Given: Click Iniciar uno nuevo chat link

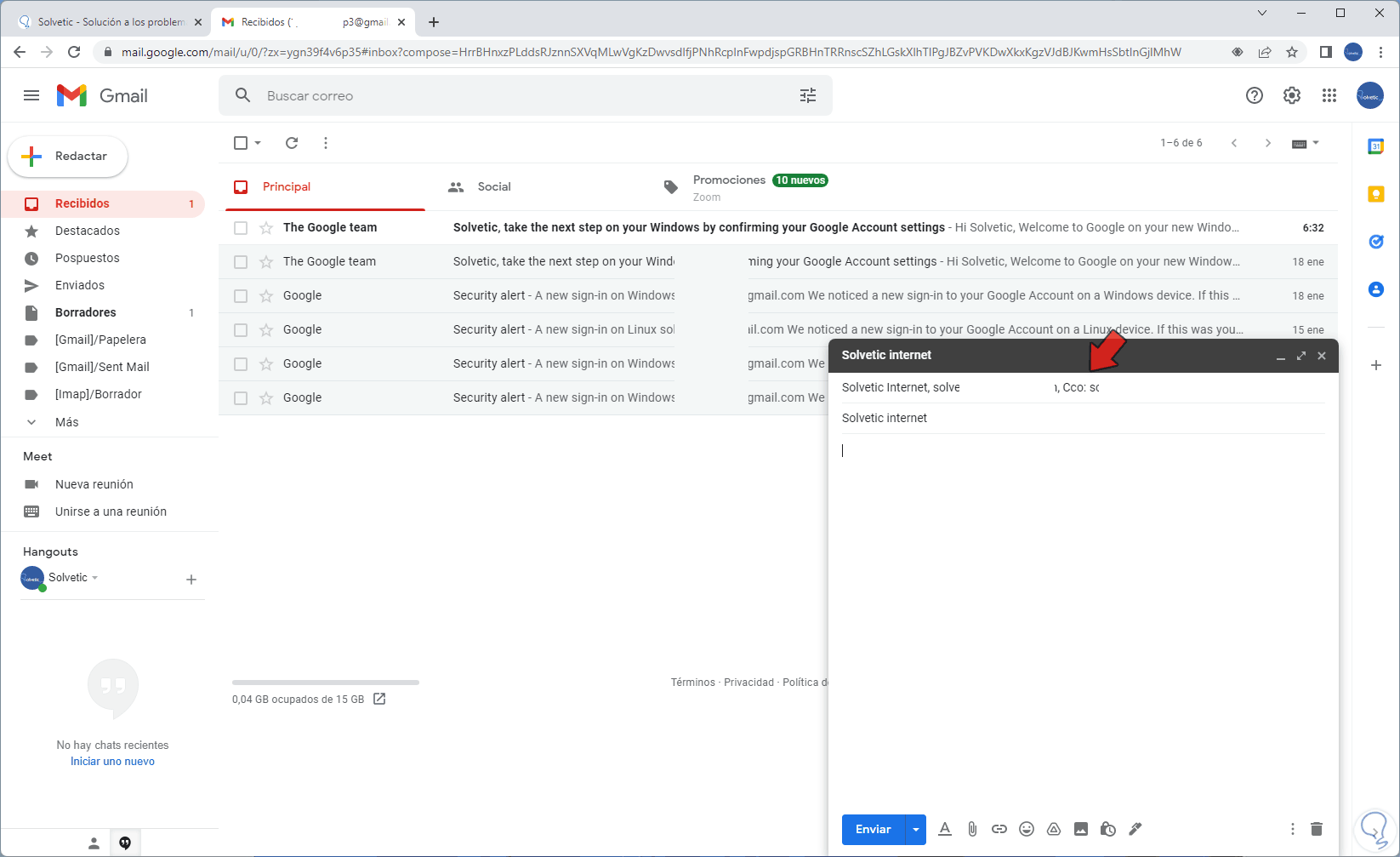Looking at the screenshot, I should [x=112, y=762].
